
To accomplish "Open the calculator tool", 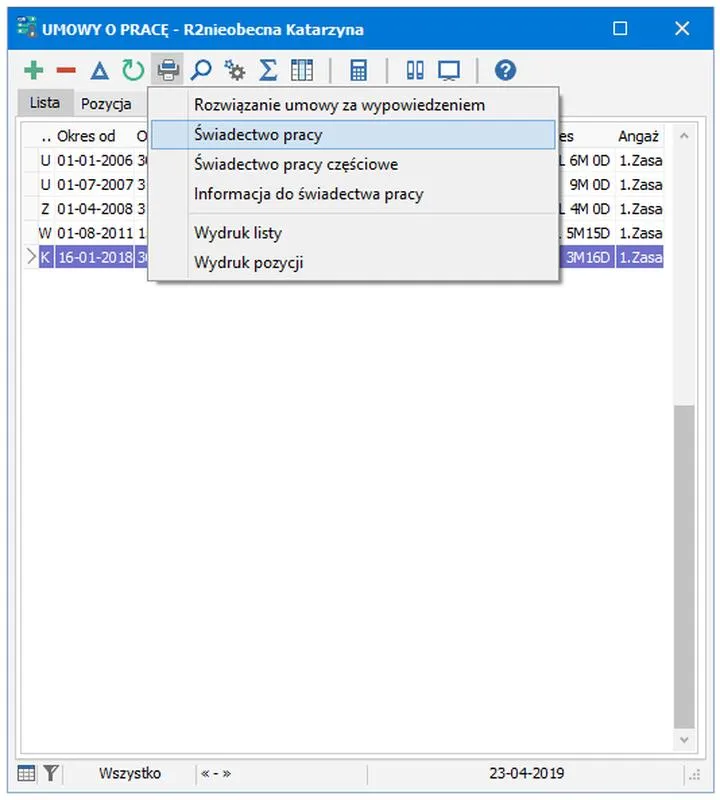I will point(358,70).
